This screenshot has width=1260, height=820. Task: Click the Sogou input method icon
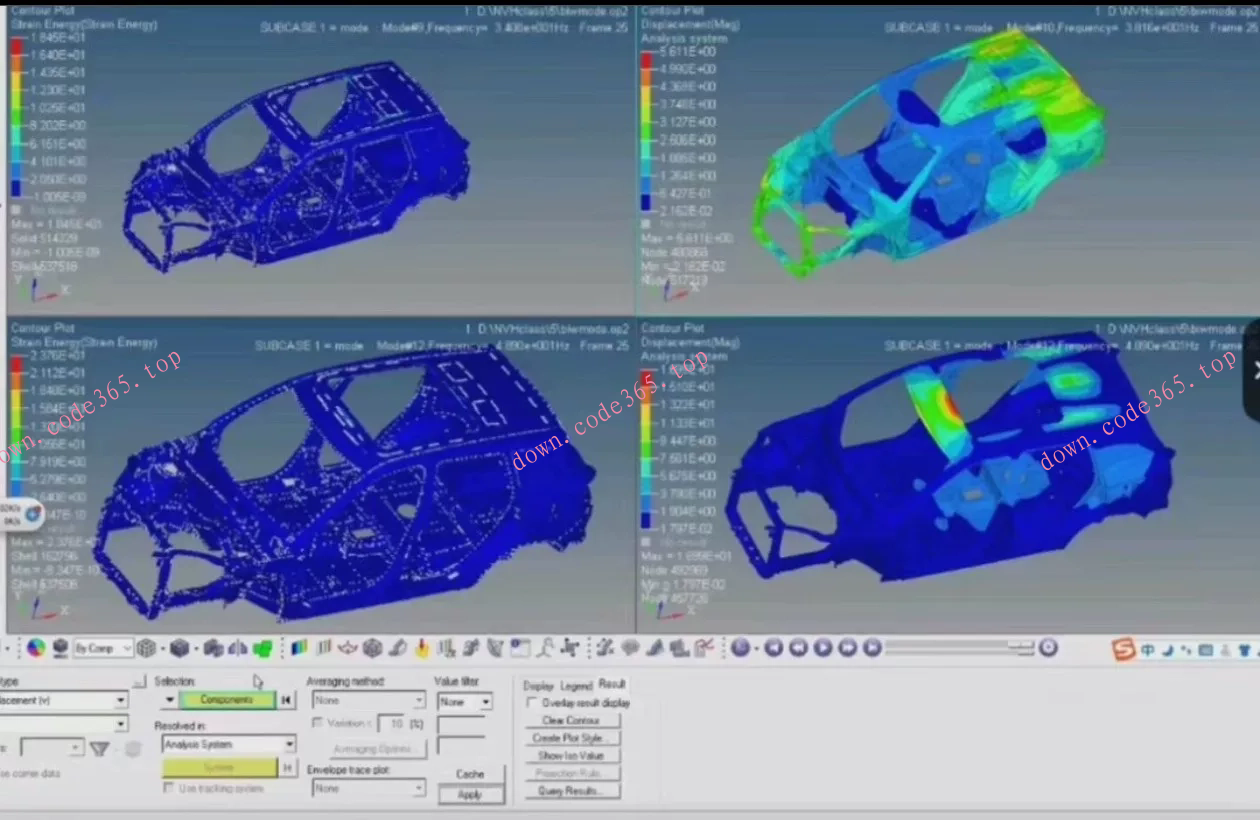[1124, 650]
